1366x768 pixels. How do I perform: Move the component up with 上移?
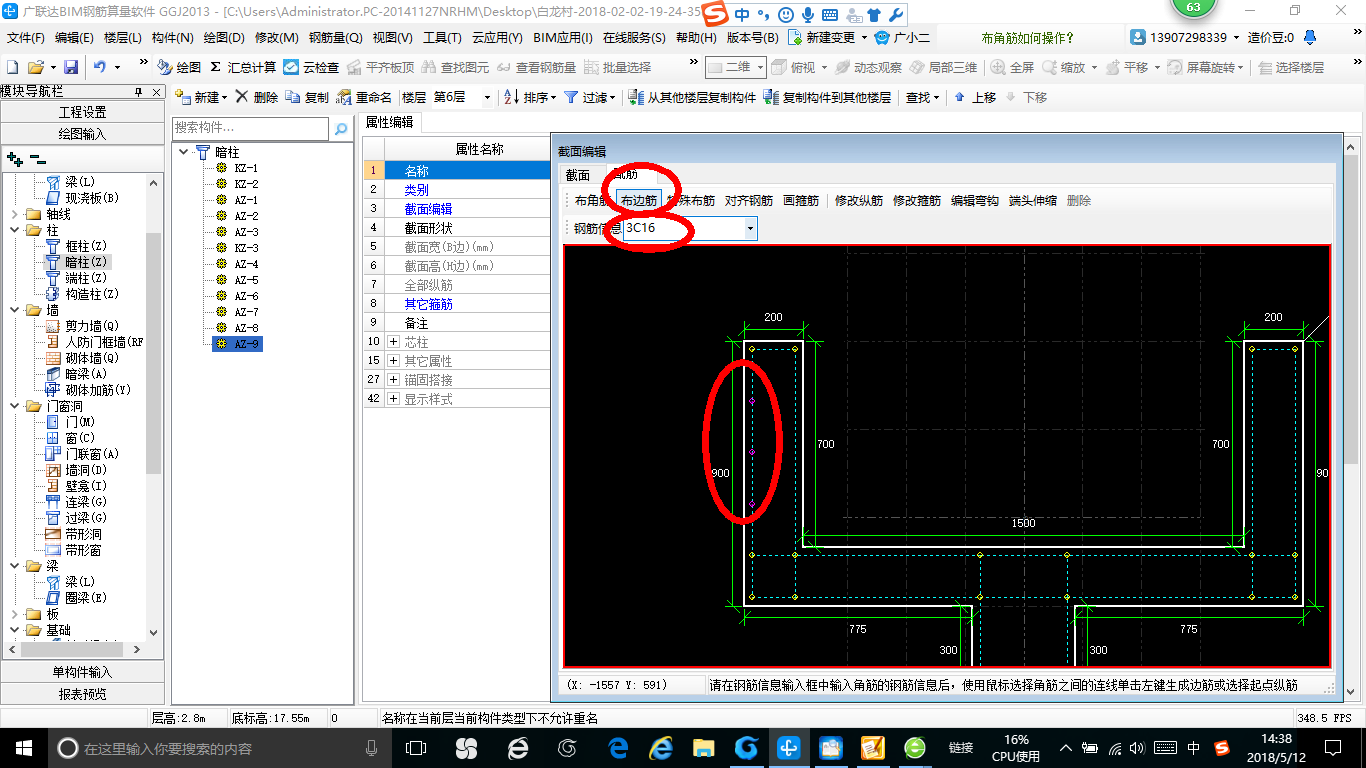click(975, 97)
